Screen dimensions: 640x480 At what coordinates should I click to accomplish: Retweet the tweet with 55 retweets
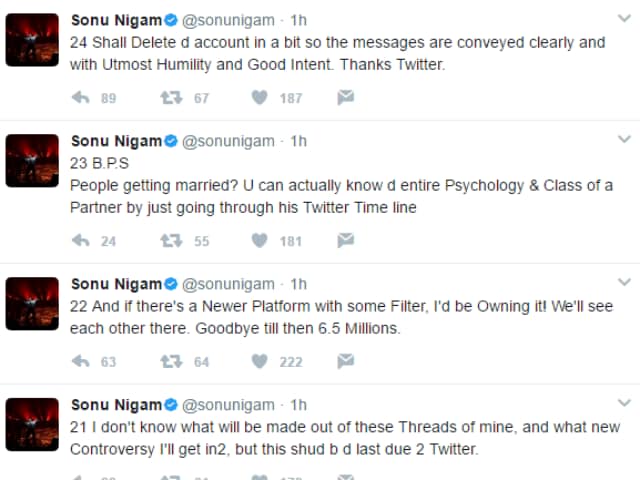click(x=171, y=240)
